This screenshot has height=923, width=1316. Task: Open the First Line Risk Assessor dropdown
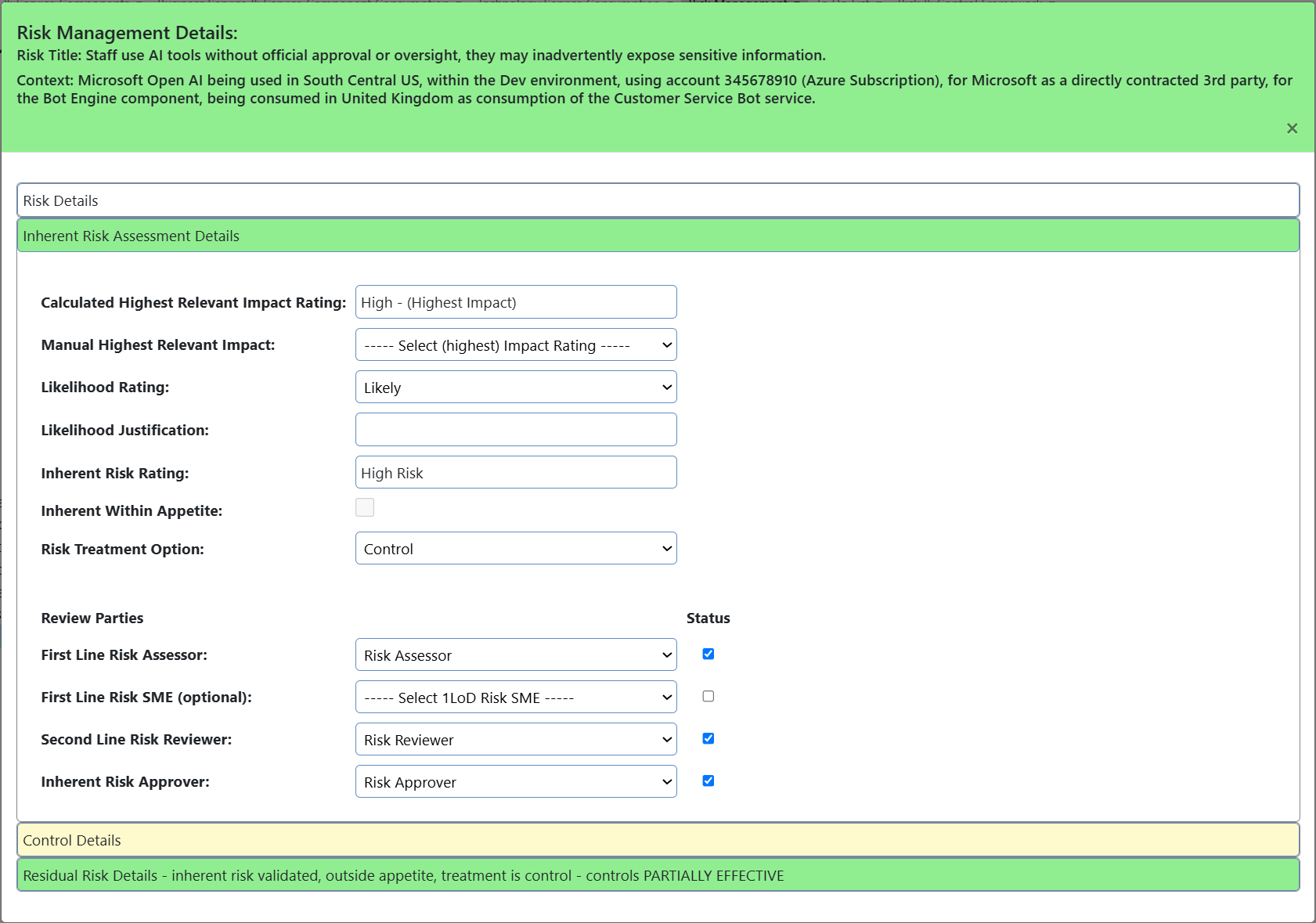[x=515, y=654]
